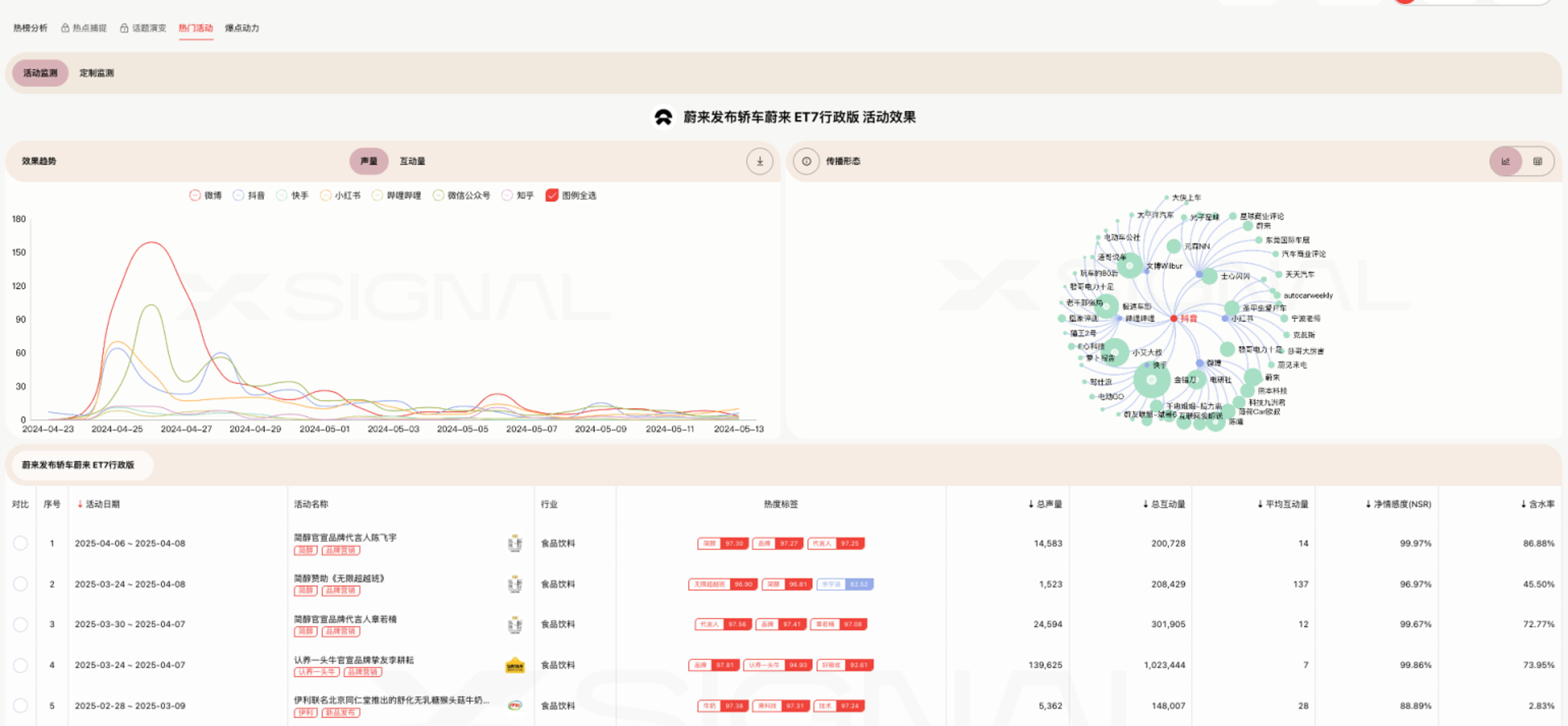Viewport: 1568px width, 726px height.
Task: Open the 爆点动力 tab
Action: pos(242,28)
